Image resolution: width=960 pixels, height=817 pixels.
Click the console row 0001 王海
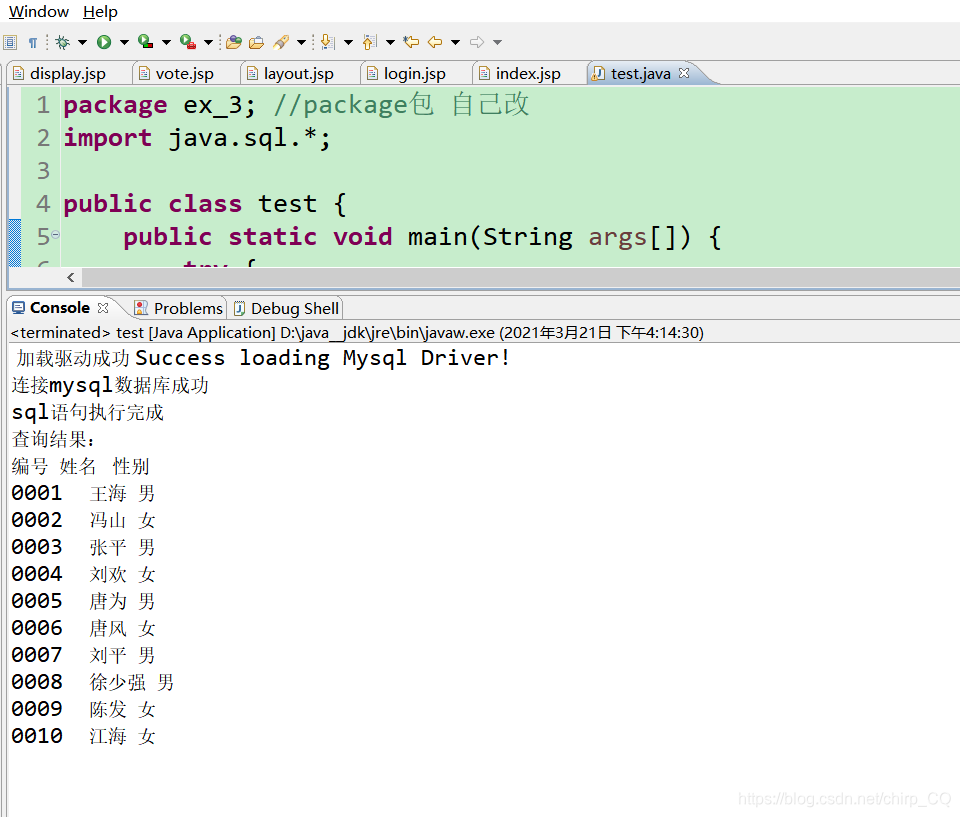83,493
